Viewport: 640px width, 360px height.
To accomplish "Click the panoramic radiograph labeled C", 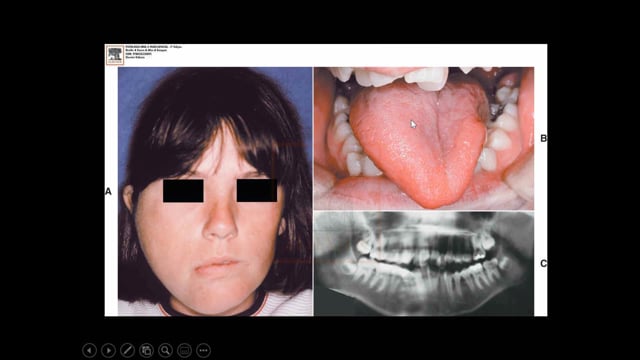I will [424, 264].
